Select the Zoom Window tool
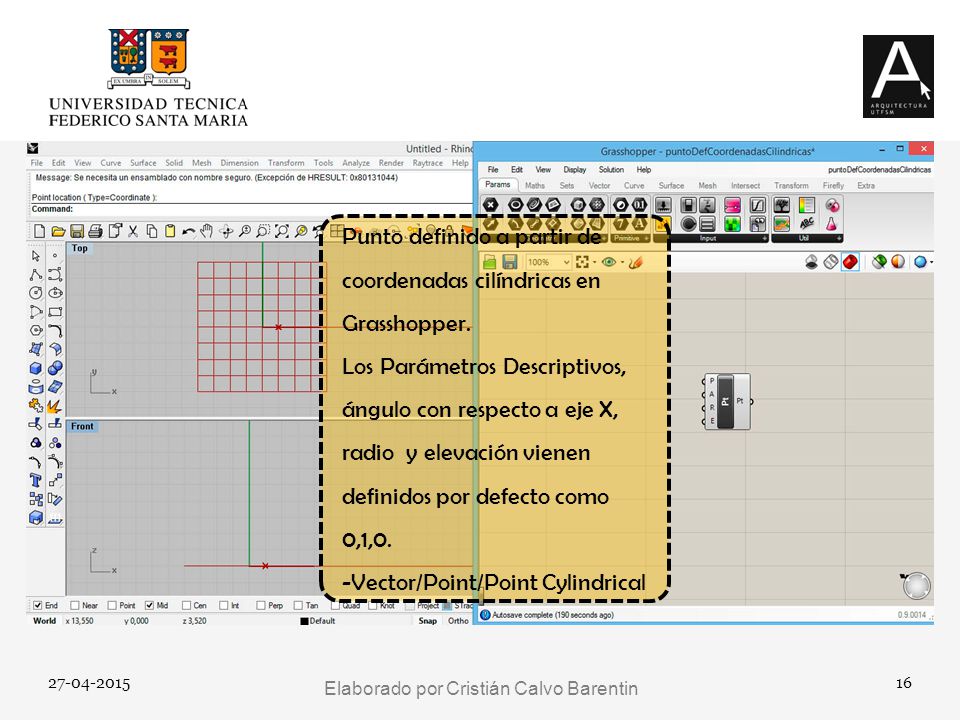This screenshot has height=720, width=960. click(x=263, y=231)
